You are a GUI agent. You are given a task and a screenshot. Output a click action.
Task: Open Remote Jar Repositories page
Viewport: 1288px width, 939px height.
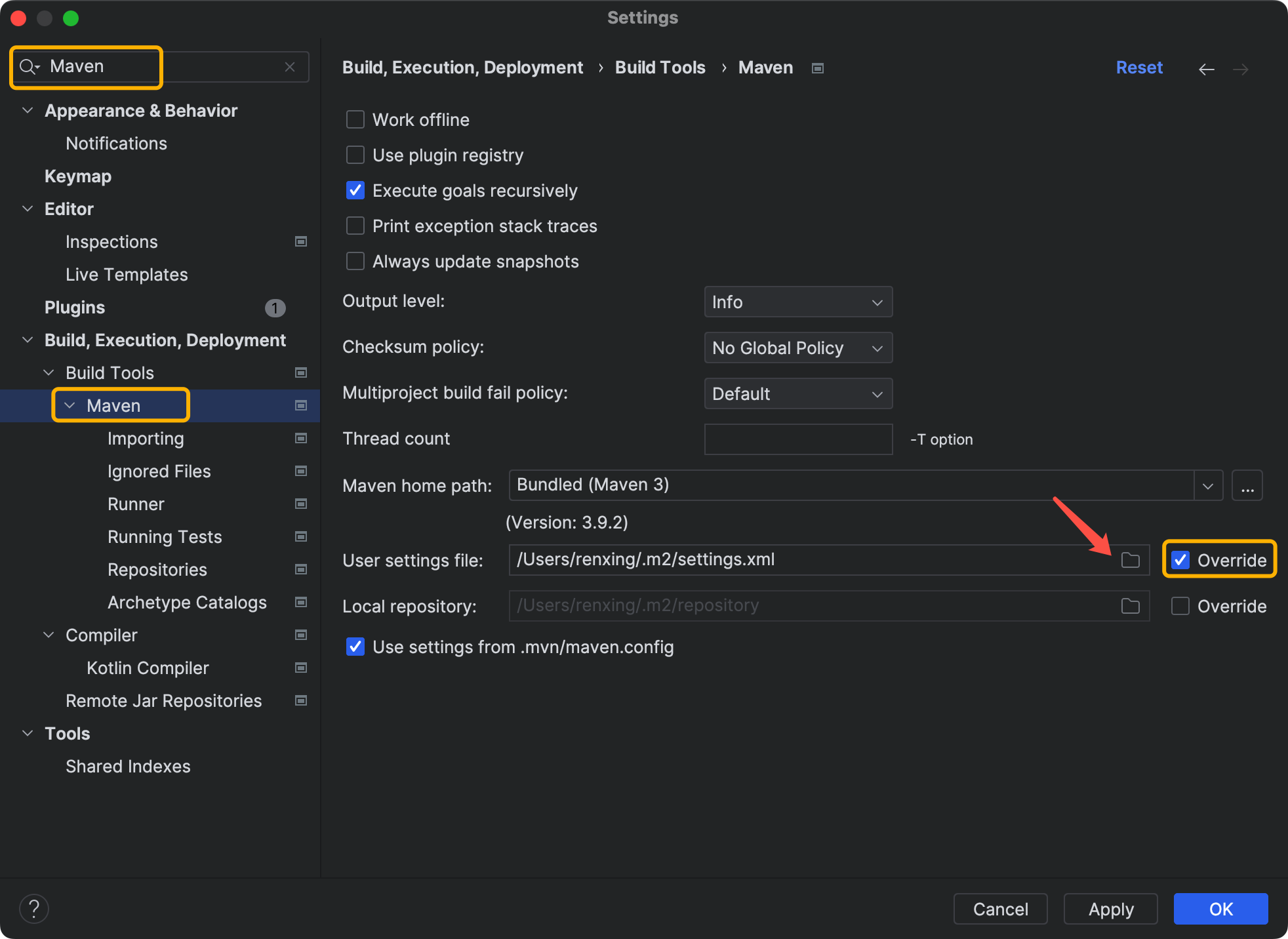[x=163, y=701]
